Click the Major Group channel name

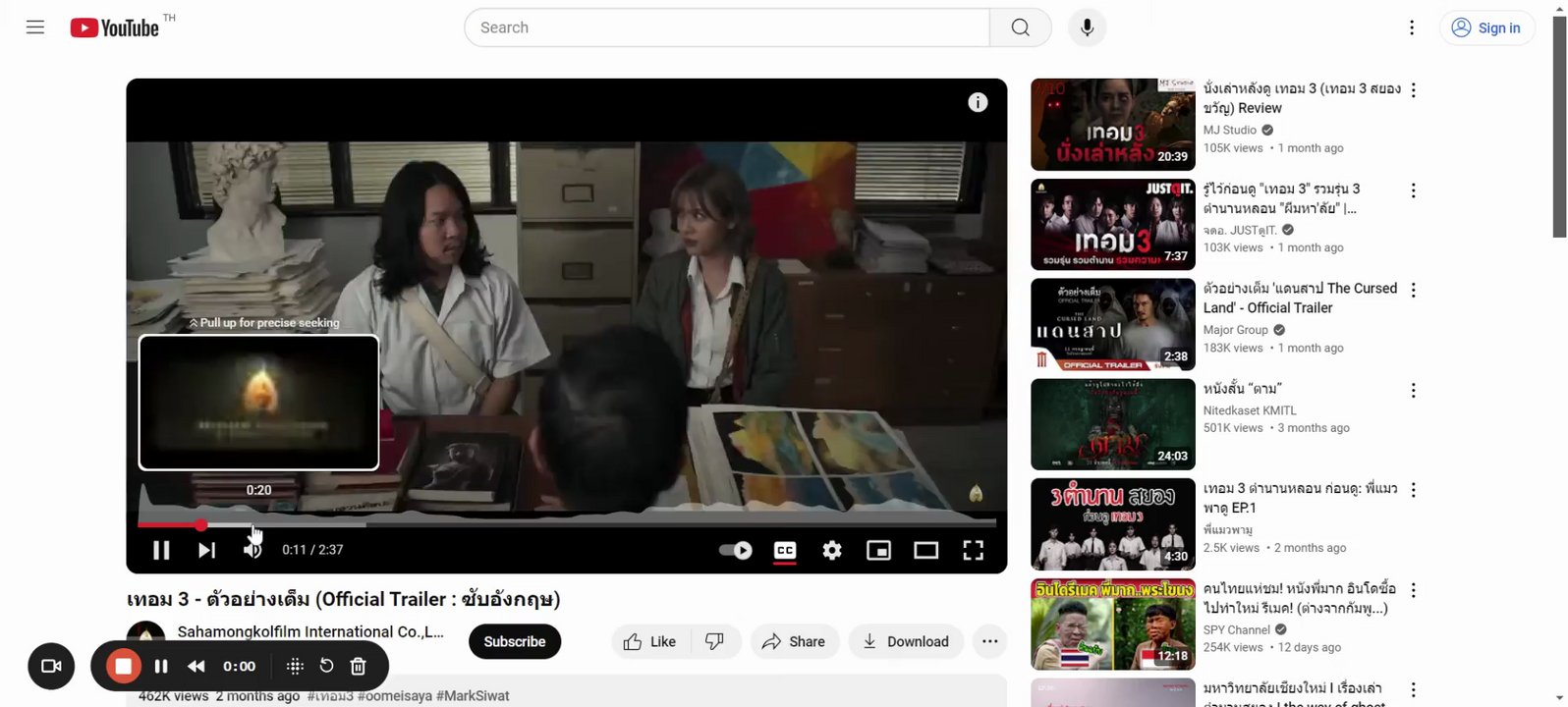point(1236,330)
